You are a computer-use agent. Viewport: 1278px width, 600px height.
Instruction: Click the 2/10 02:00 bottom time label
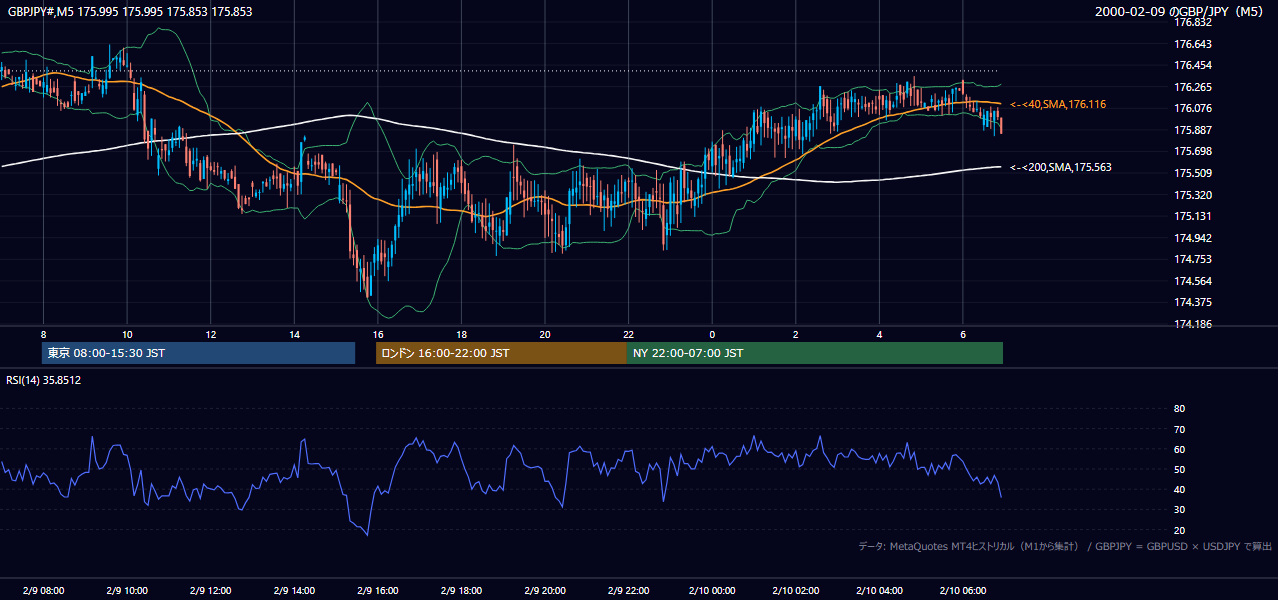pos(795,590)
